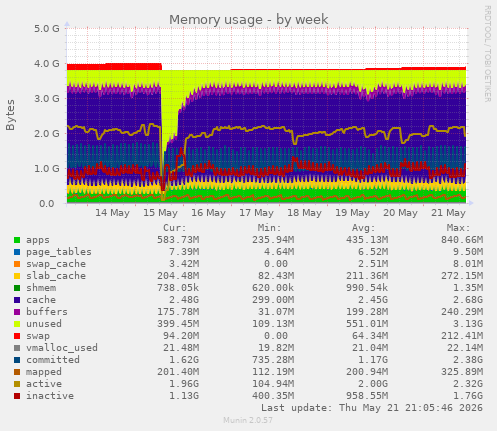The width and height of the screenshot is (497, 431).
Task: Click the lime unused legend swatch
Action: (x=17, y=324)
